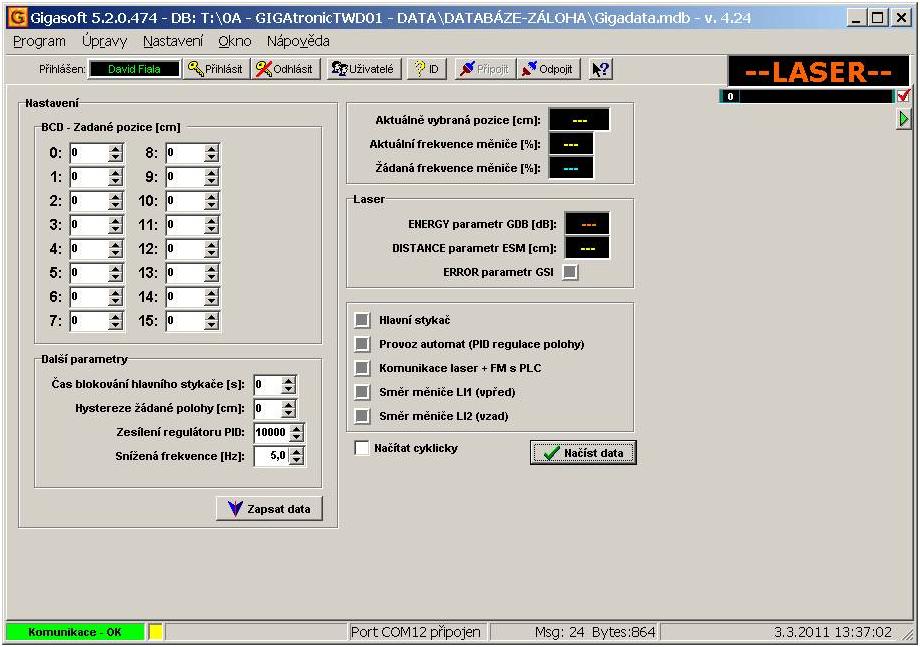This screenshot has height=647, width=920.
Task: Click the green play arrow at right edge
Action: tap(904, 119)
